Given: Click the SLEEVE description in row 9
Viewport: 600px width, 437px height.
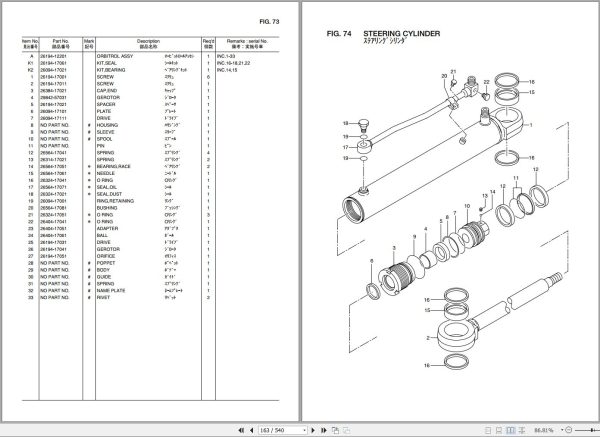Looking at the screenshot, I should [106, 132].
